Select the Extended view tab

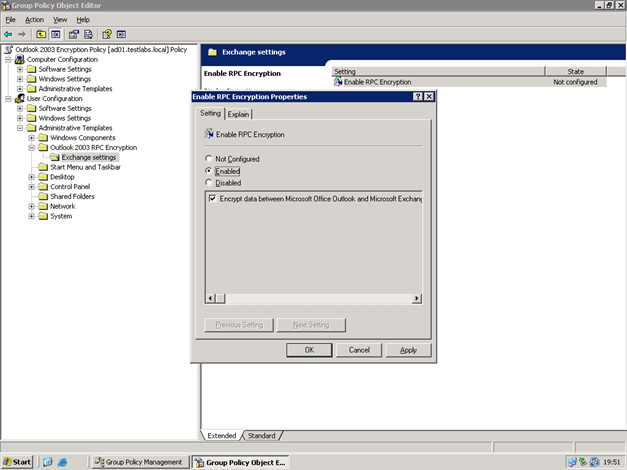point(222,436)
